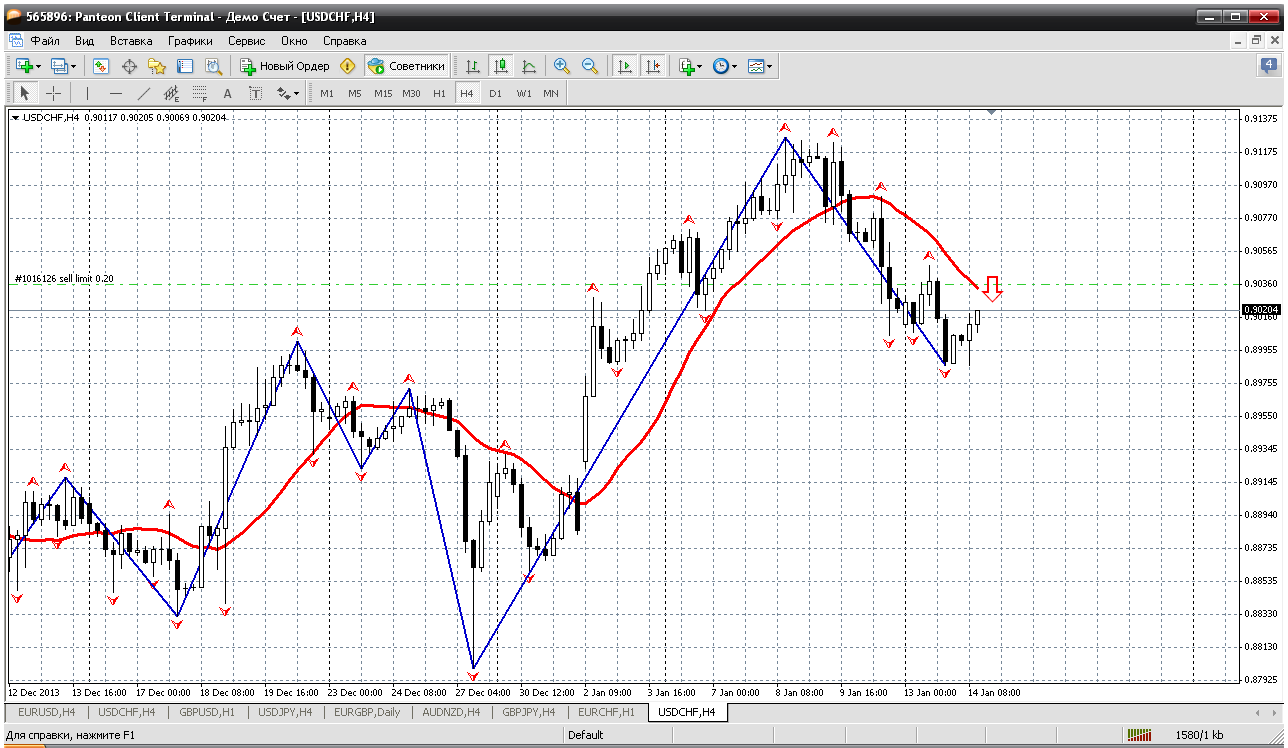Click the Новый Ордер button
The height and width of the screenshot is (748, 1288).
(285, 66)
